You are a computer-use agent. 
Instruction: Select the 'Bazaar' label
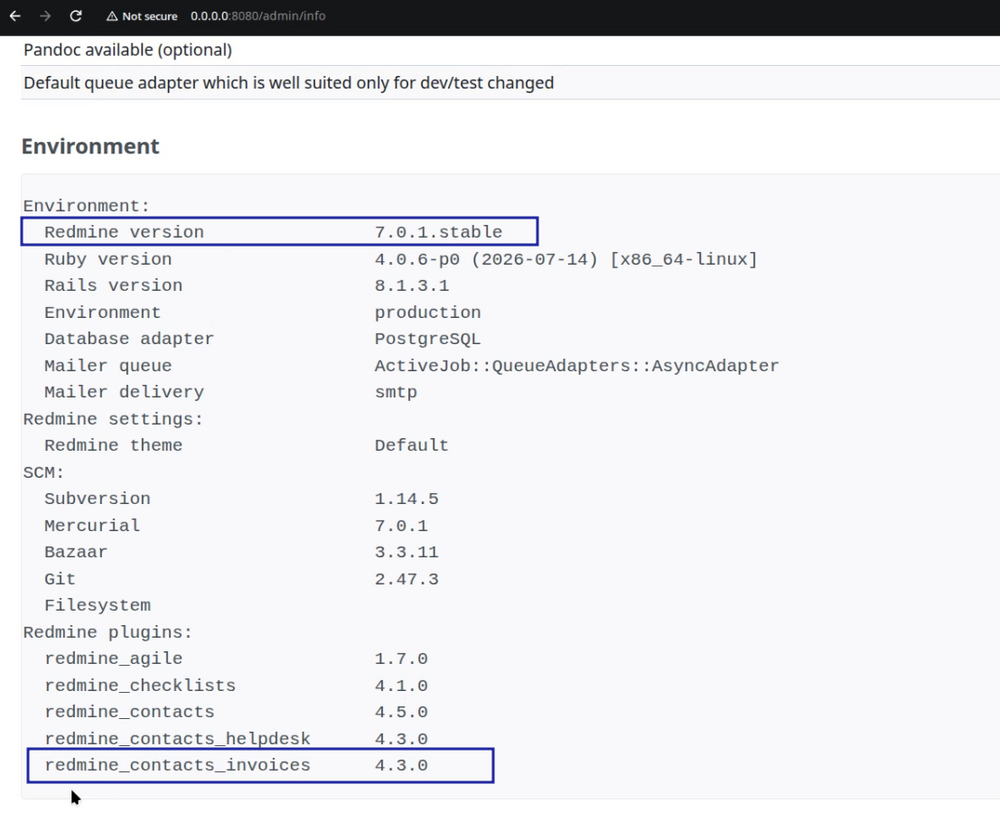(76, 552)
